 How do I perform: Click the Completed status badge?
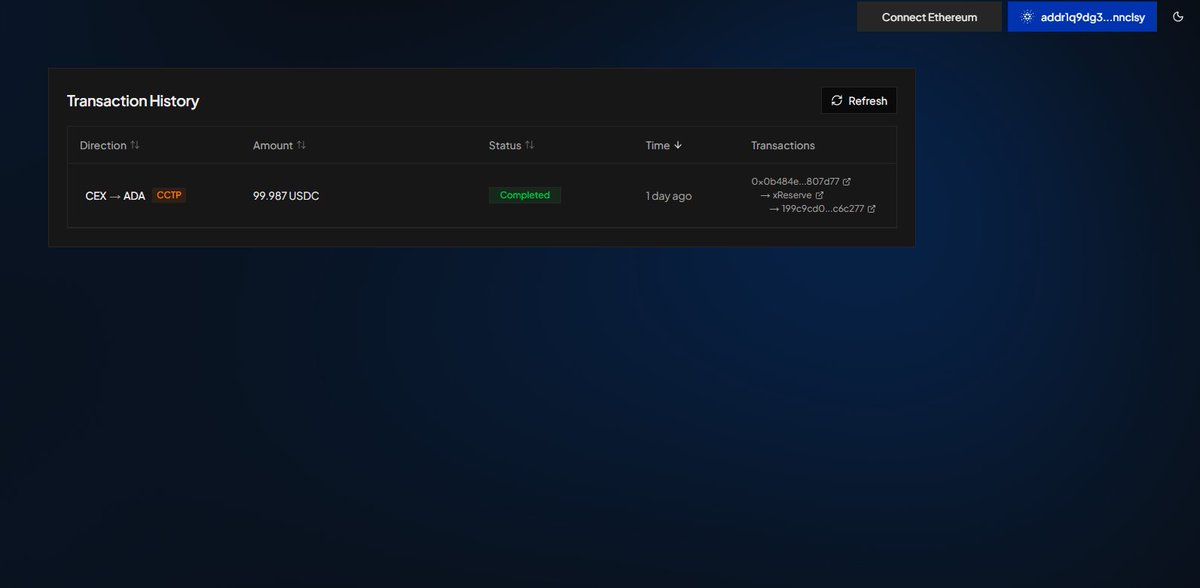coord(525,195)
